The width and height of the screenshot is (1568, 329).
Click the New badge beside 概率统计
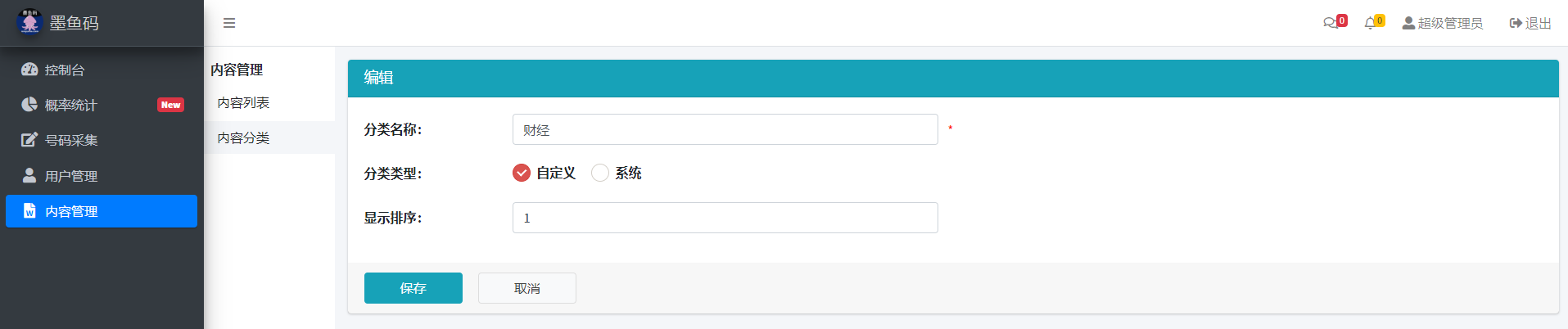click(x=170, y=105)
